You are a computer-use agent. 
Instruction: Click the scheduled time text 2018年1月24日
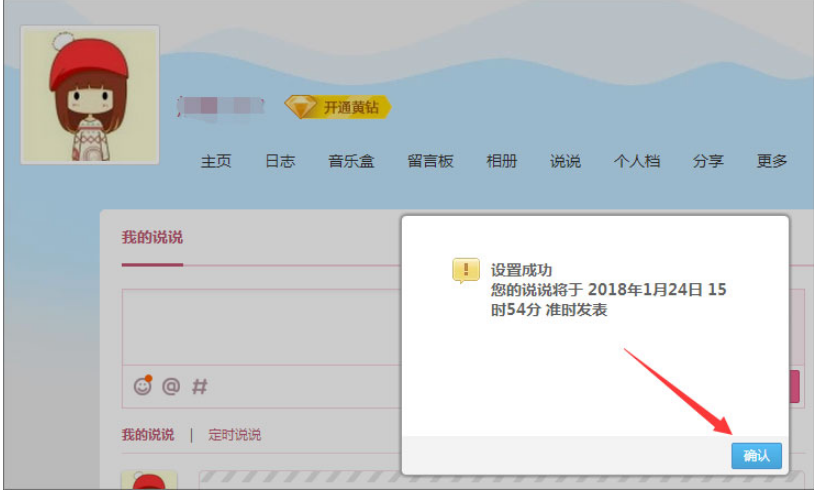point(646,290)
